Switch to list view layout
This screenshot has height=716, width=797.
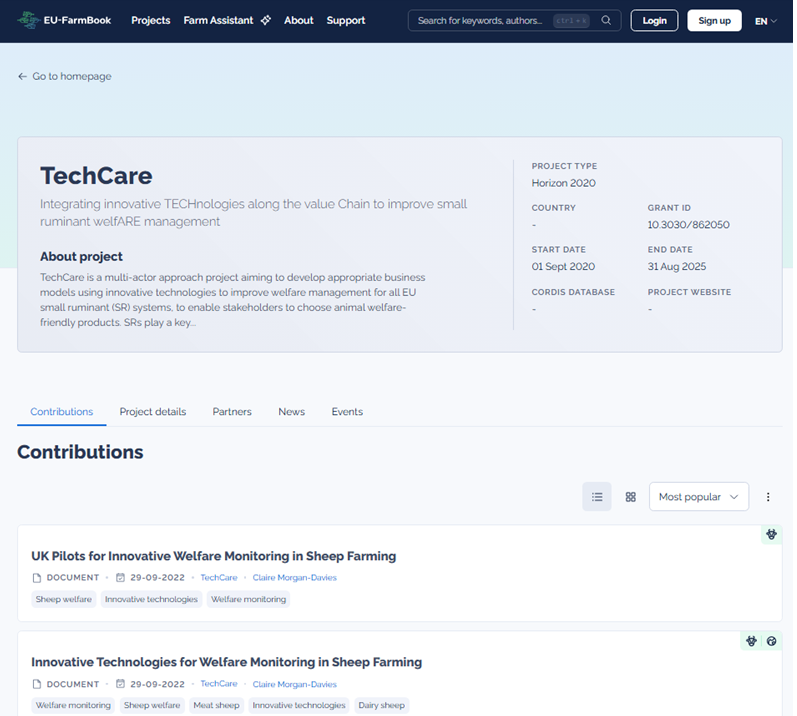click(597, 497)
